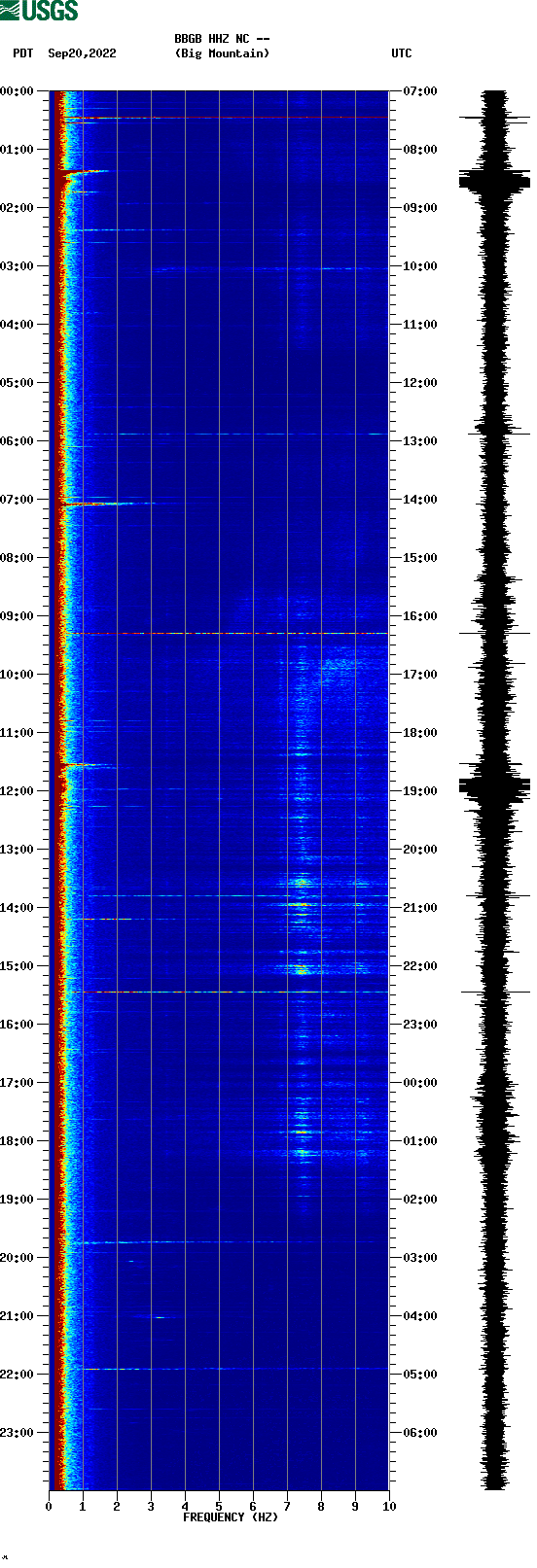
Task: Click the frequency tick label '8'
Action: [321, 1507]
